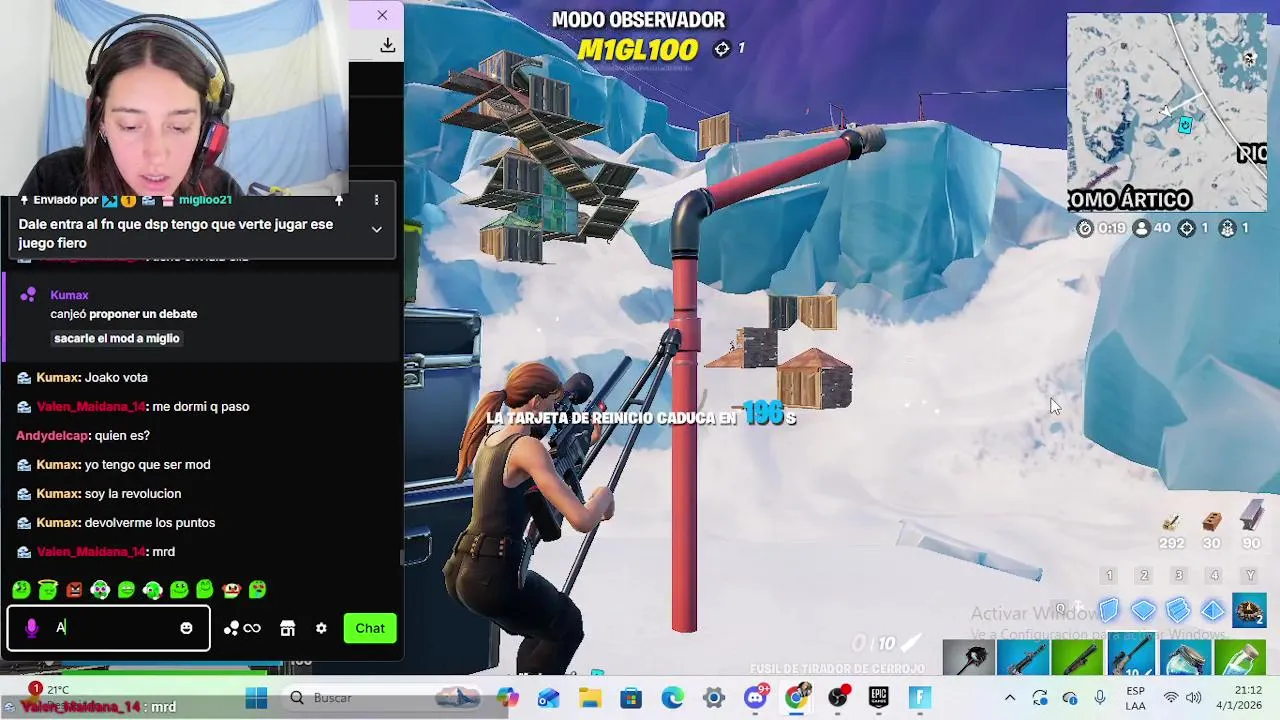Open Kumax profile in redemption notice

point(69,295)
